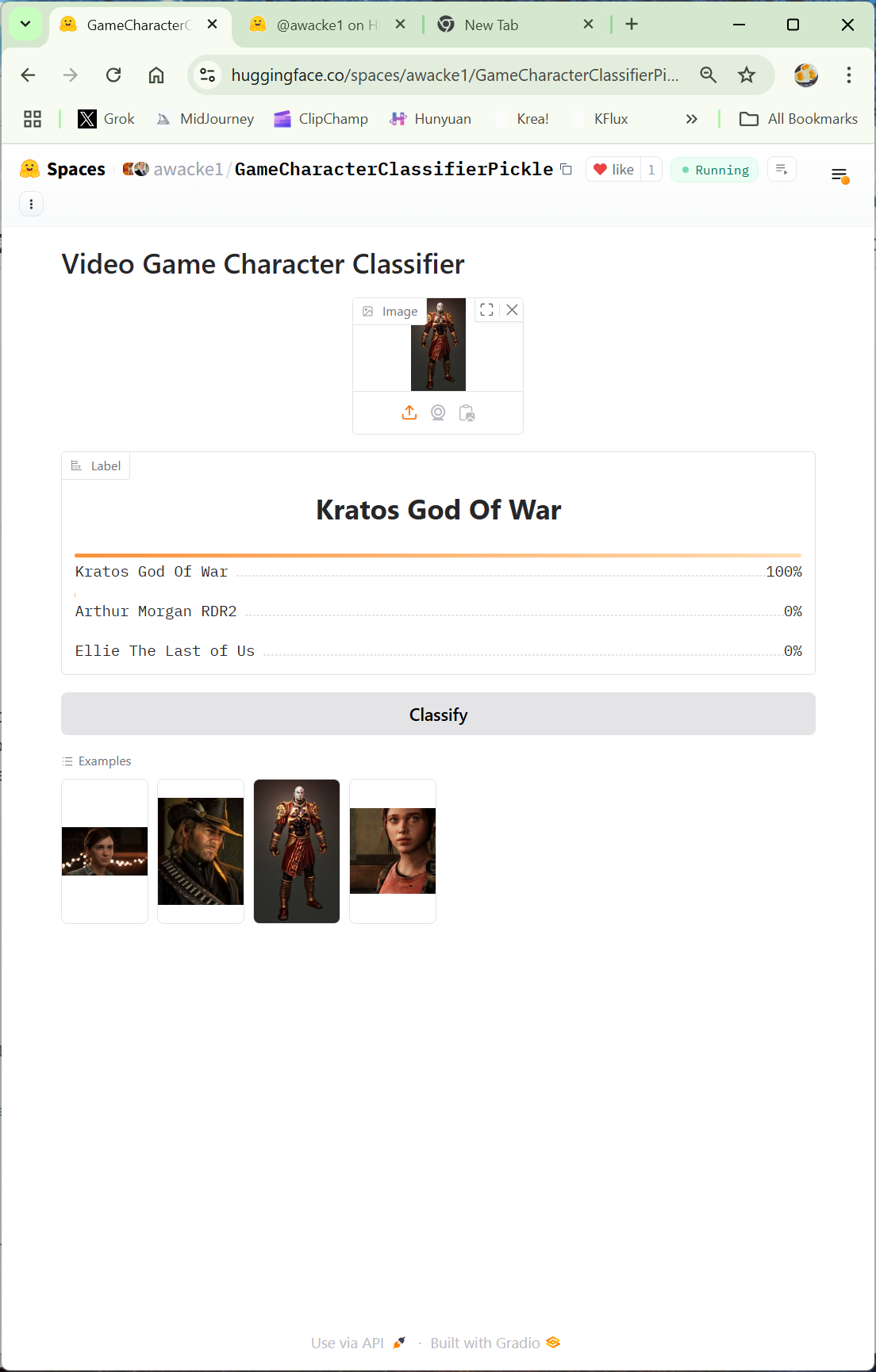The image size is (876, 1372).
Task: Bookmark this page with star icon
Action: click(746, 75)
